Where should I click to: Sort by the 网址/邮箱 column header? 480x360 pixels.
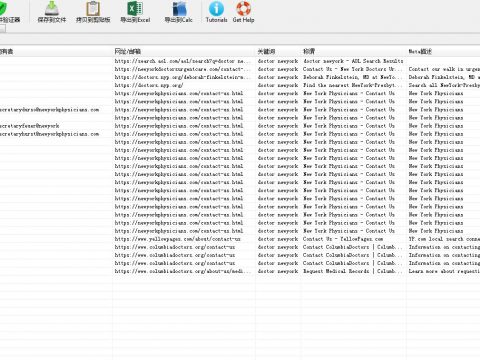(x=128, y=52)
